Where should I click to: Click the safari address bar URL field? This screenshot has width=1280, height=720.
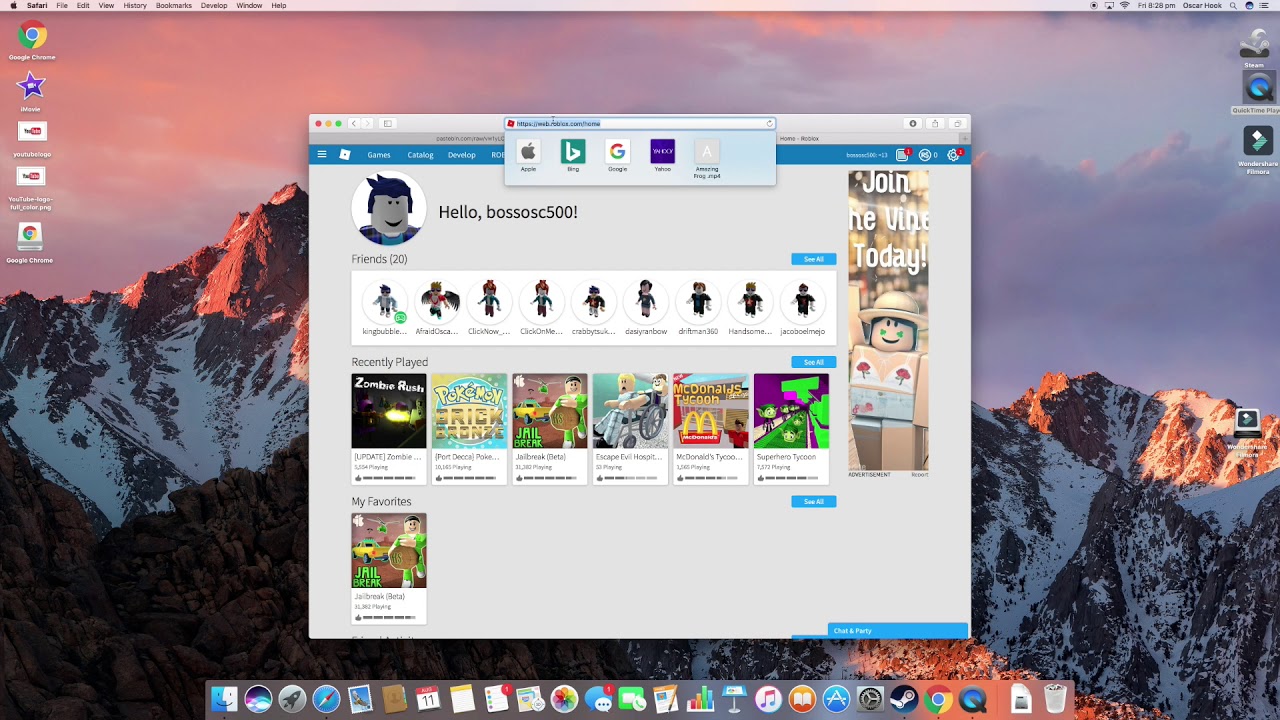point(640,124)
